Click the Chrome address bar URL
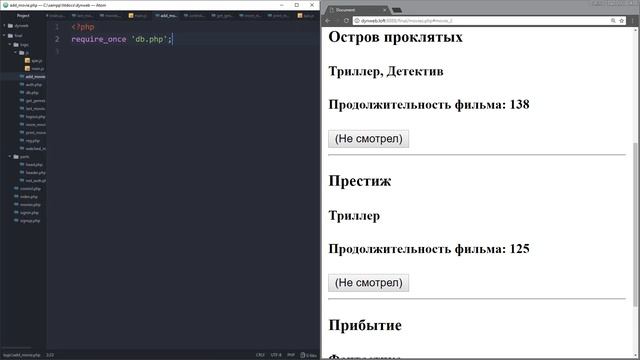Screen dimensions: 640x360 point(406,20)
